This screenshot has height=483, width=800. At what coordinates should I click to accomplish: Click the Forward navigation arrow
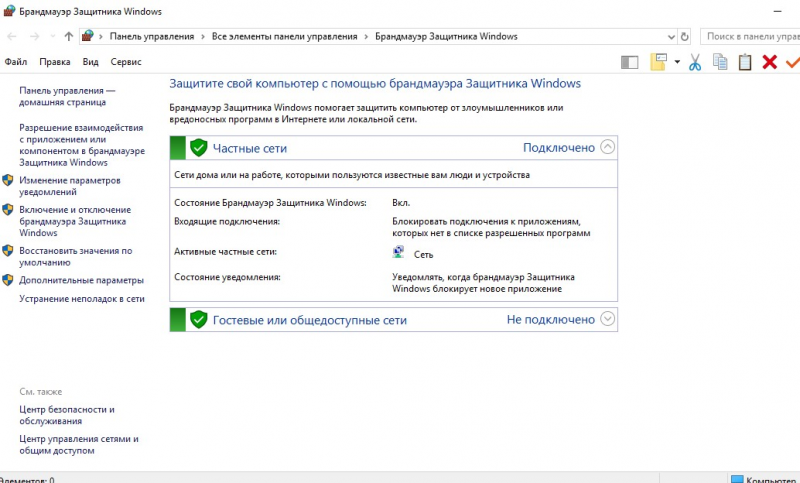point(34,36)
